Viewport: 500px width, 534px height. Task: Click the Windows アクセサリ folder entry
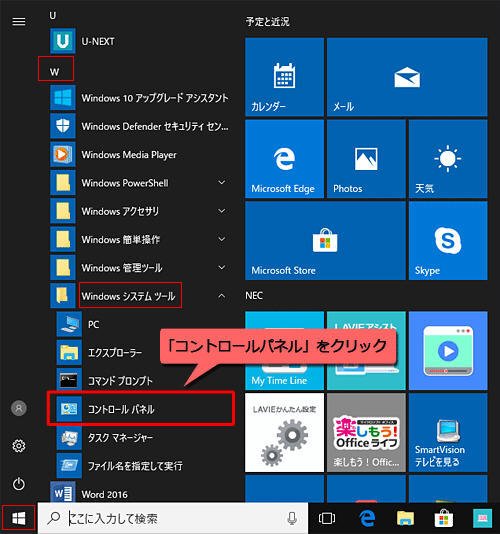140,211
